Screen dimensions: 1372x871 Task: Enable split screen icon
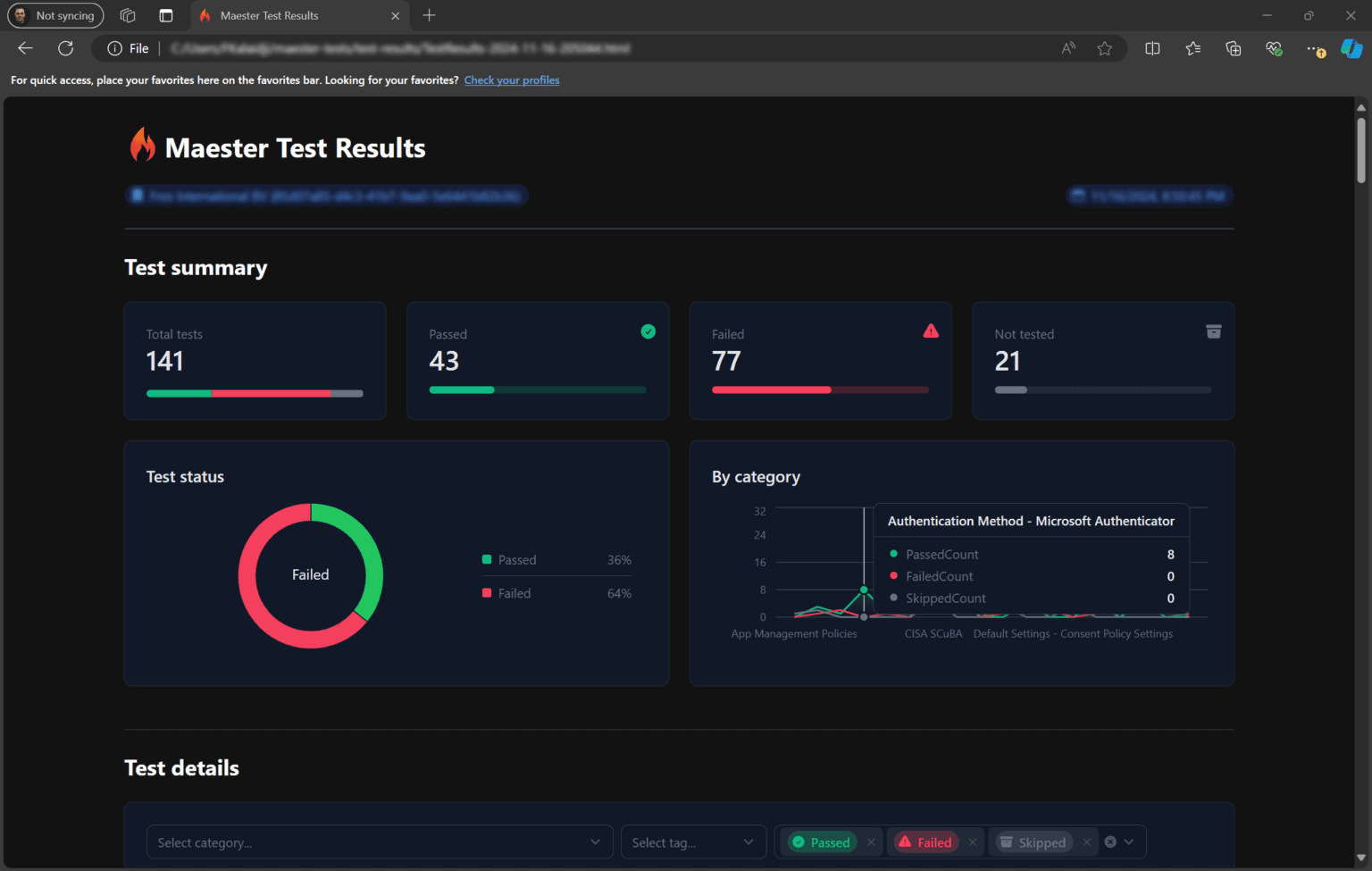point(1152,48)
